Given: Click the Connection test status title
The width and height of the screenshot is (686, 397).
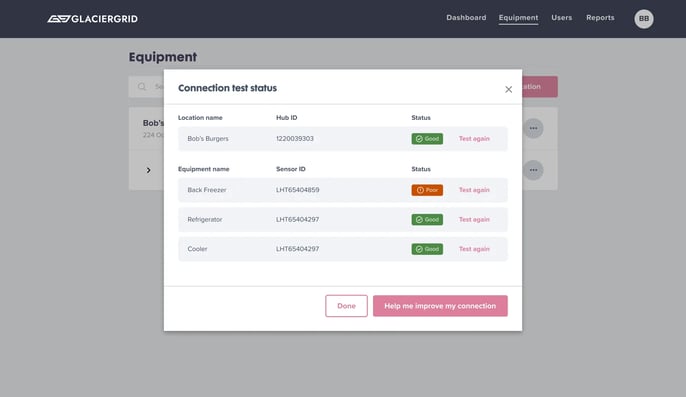Looking at the screenshot, I should coord(228,88).
